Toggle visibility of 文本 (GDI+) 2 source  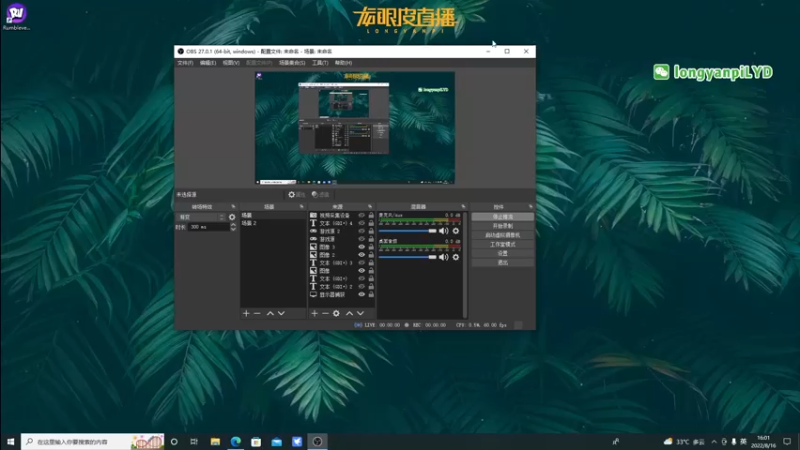(362, 287)
